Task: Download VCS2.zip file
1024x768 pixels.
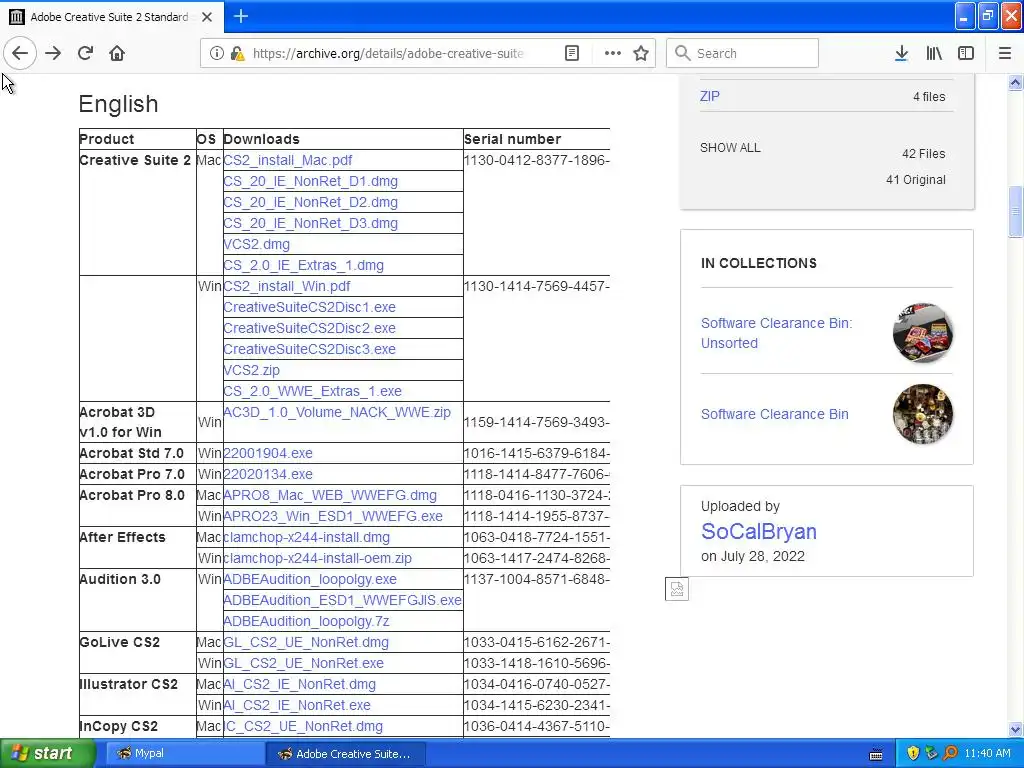Action: 251,370
